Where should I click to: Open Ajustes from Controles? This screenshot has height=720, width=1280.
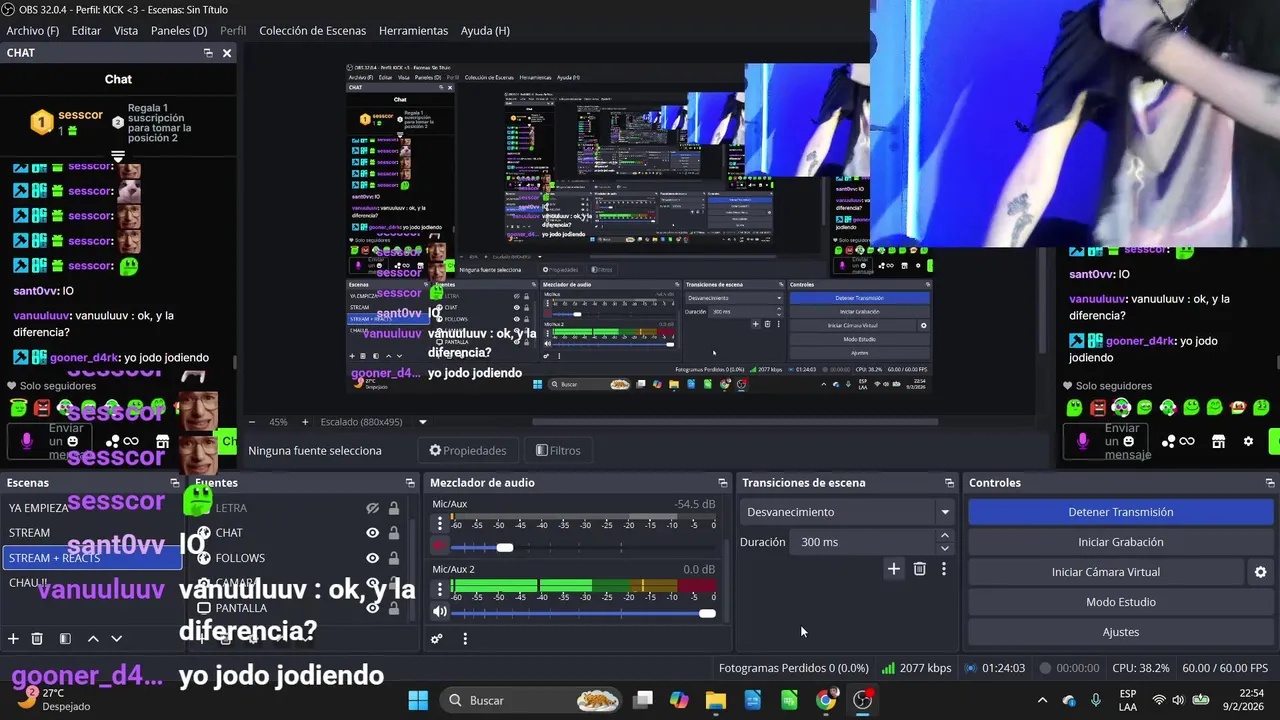[x=1120, y=632]
